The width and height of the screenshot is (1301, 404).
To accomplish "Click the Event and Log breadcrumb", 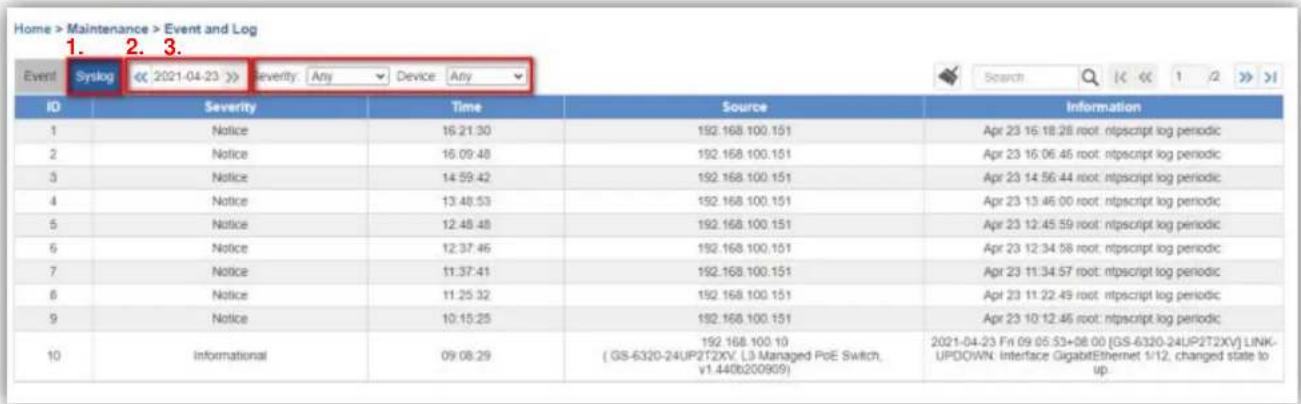I will click(x=210, y=29).
